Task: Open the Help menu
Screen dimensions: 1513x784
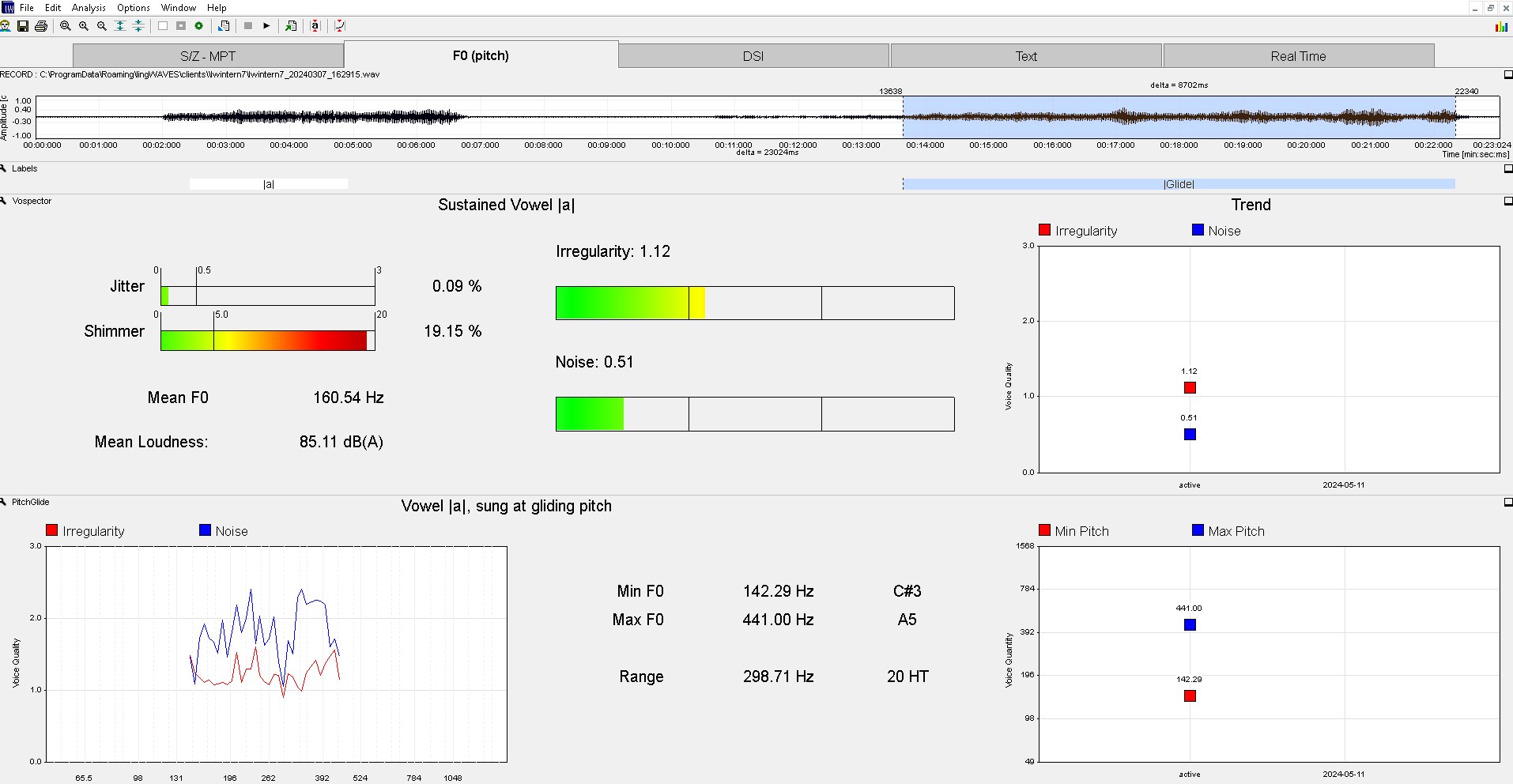Action: pos(217,7)
